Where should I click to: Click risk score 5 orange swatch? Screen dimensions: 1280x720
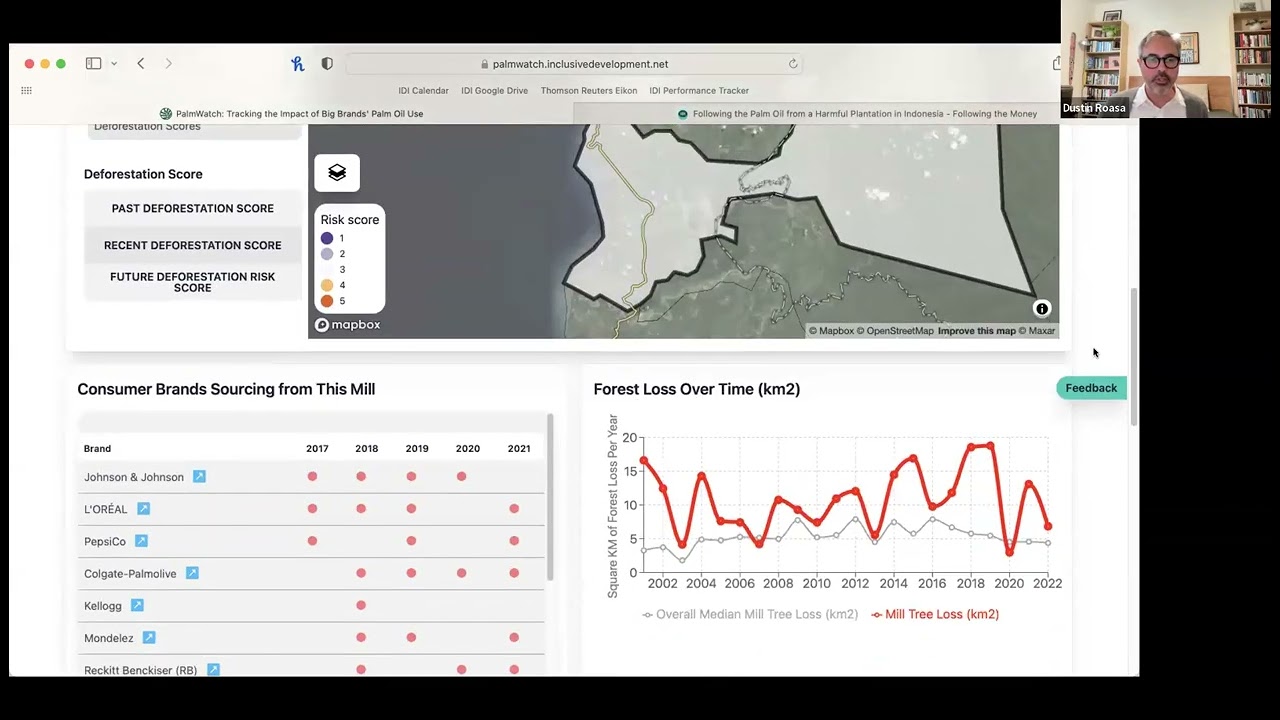[327, 301]
